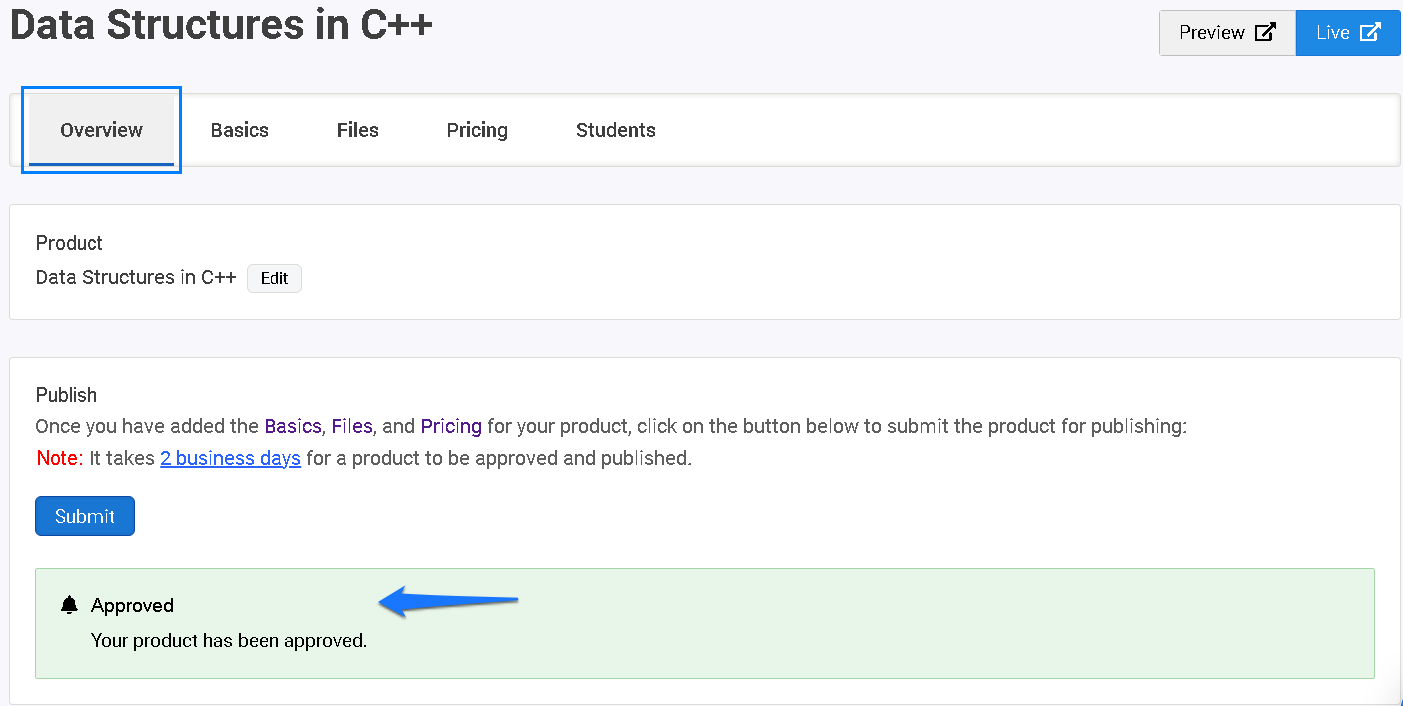This screenshot has width=1403, height=706.
Task: Click the red Note: label
Action: pyautogui.click(x=59, y=458)
